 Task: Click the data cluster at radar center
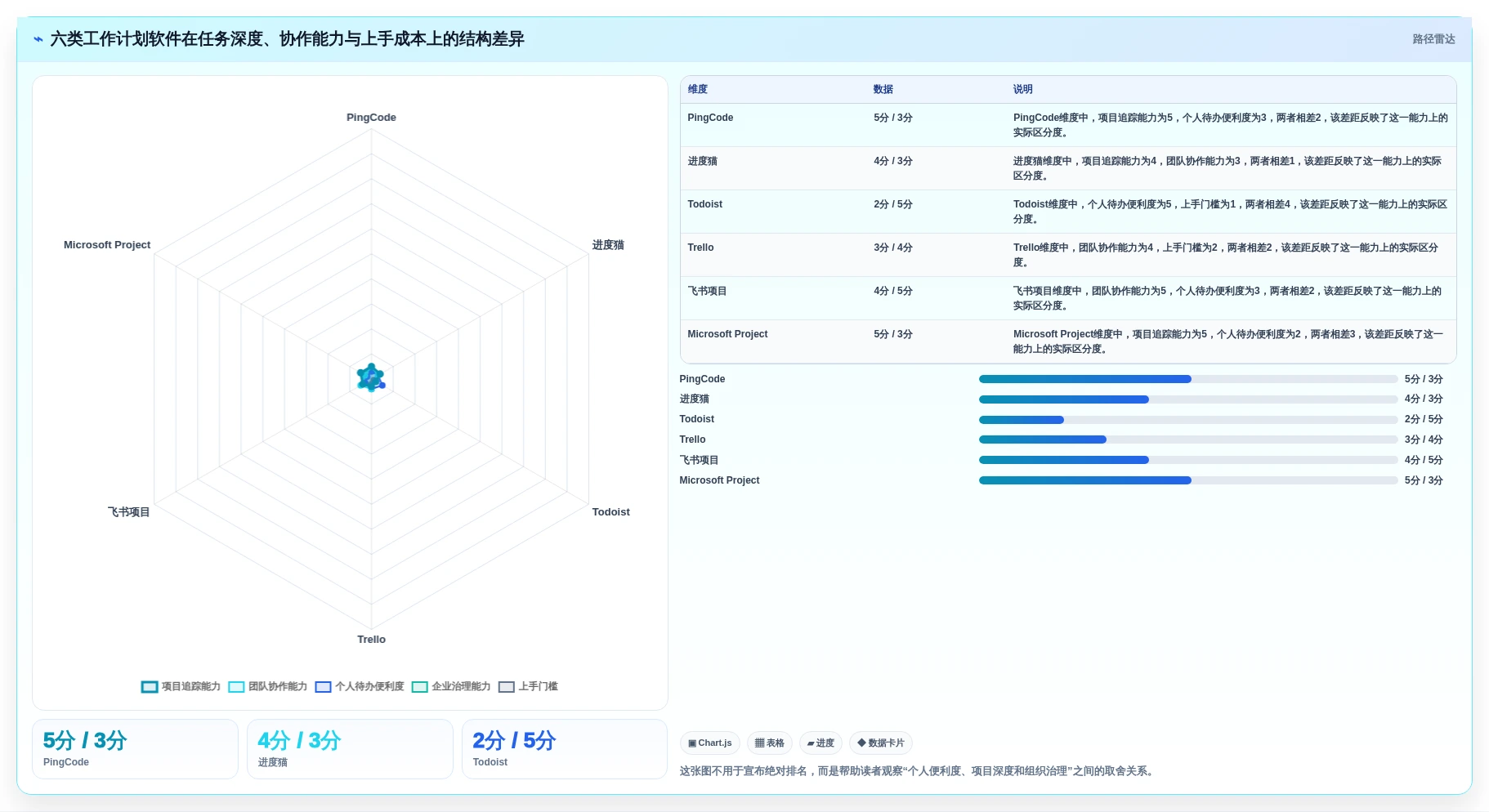(371, 377)
